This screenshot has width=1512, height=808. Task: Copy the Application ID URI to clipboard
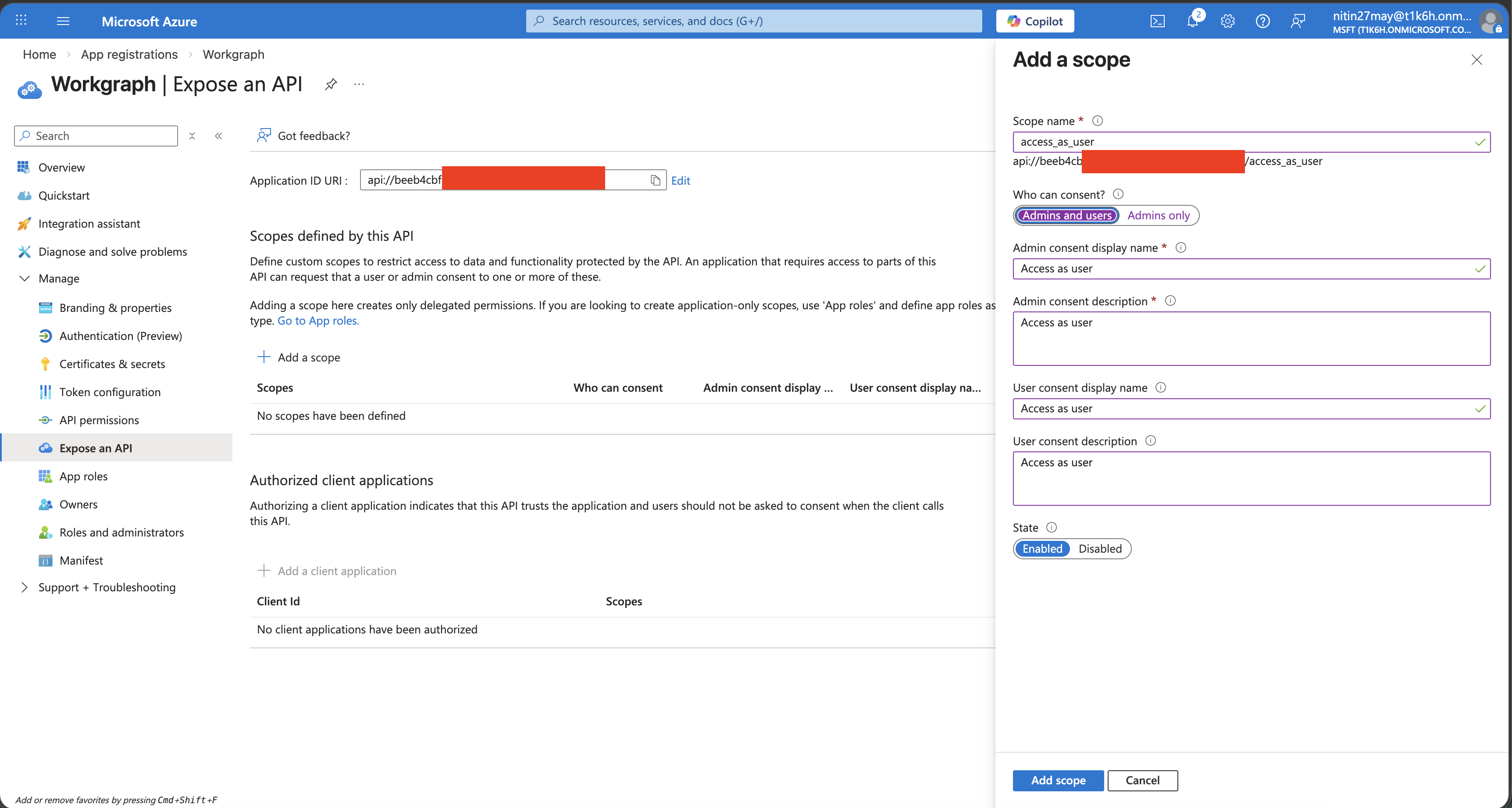(x=655, y=180)
